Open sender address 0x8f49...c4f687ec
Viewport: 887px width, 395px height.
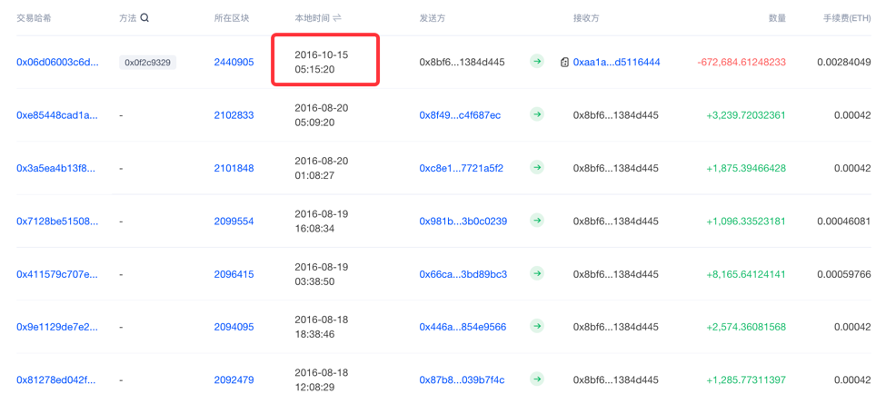coord(460,115)
